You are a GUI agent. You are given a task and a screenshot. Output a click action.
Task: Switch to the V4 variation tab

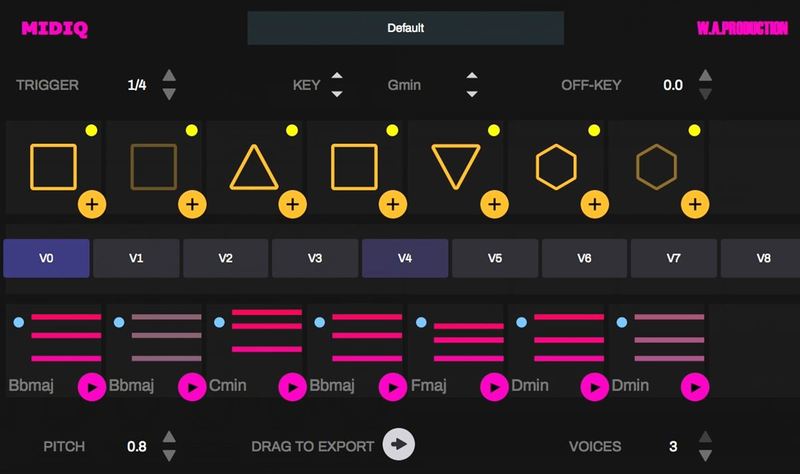[405, 258]
